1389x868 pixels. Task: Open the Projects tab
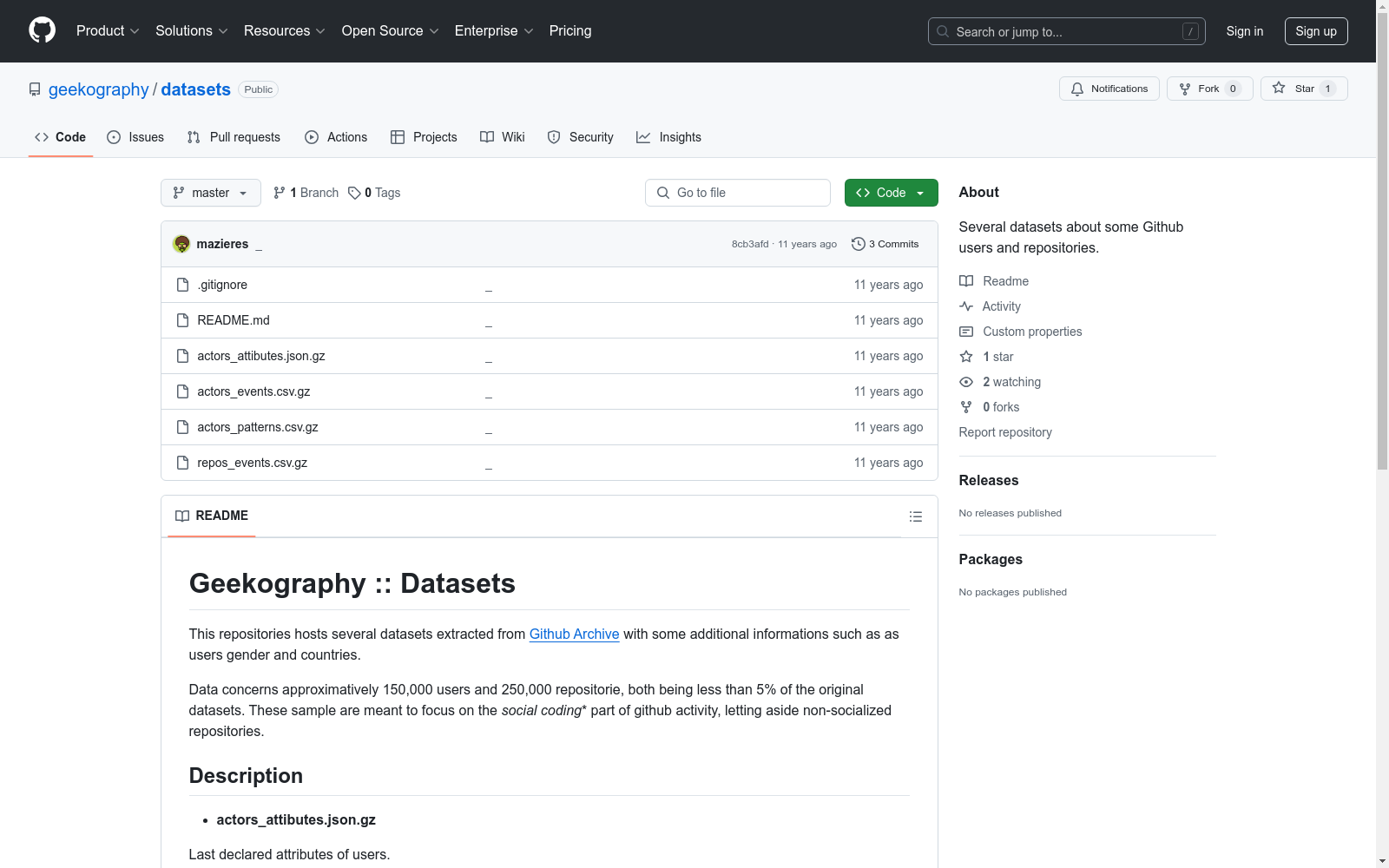point(424,137)
